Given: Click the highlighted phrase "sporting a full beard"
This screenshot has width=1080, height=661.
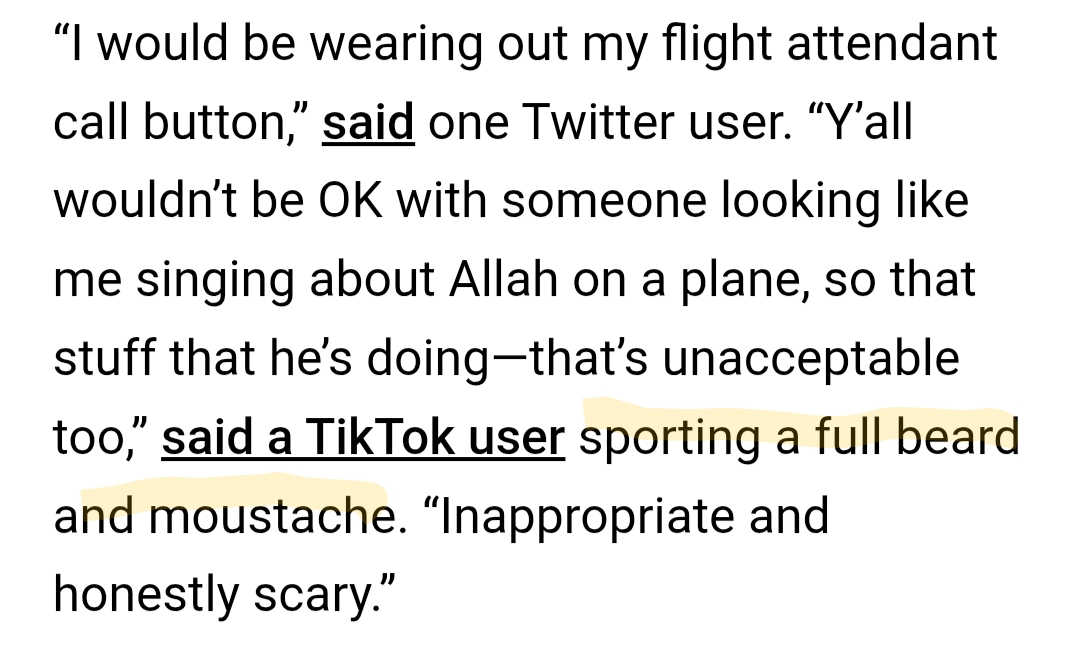Looking at the screenshot, I should click(799, 438).
